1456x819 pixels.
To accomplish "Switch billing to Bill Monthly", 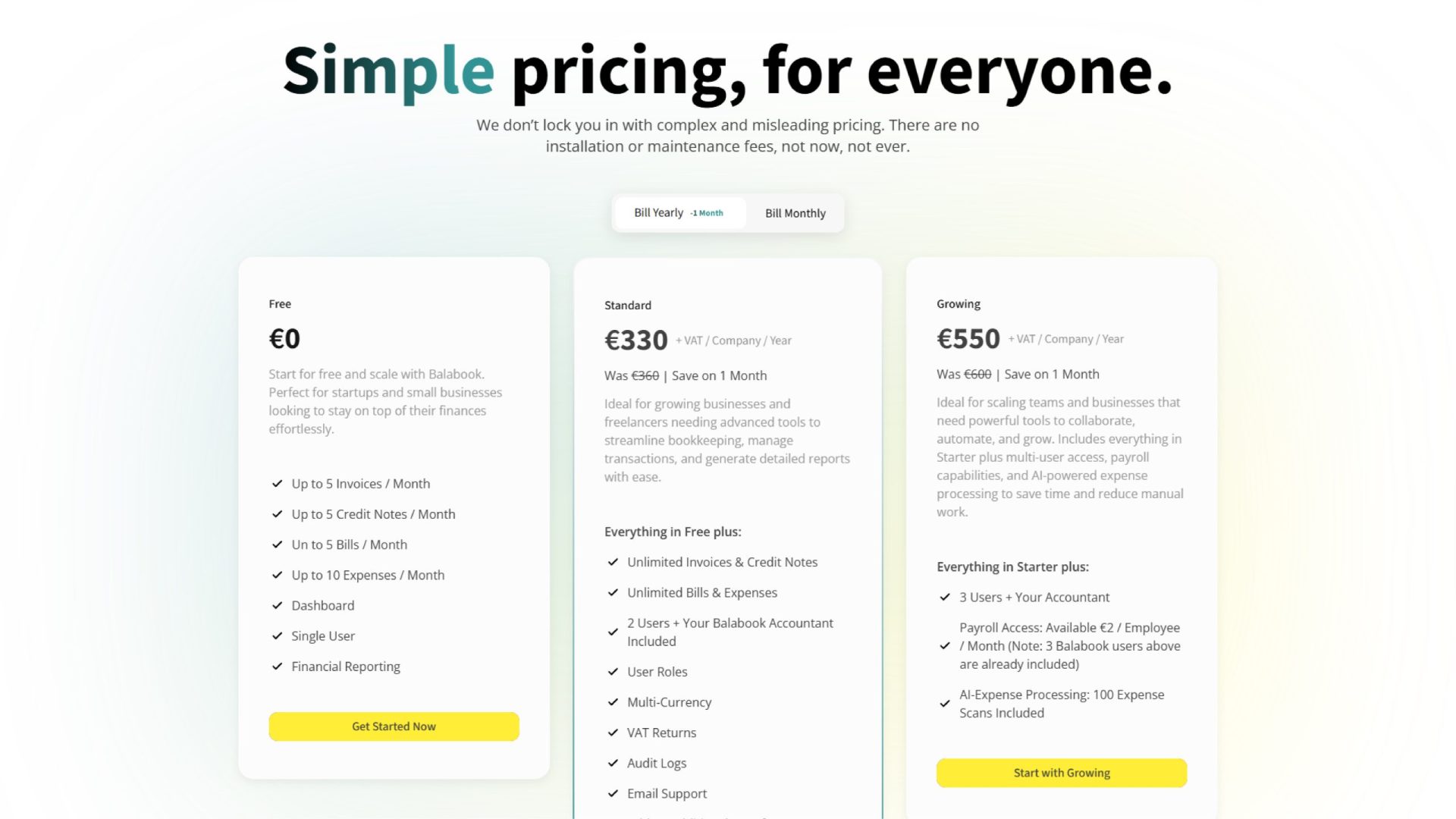I will click(x=795, y=214).
